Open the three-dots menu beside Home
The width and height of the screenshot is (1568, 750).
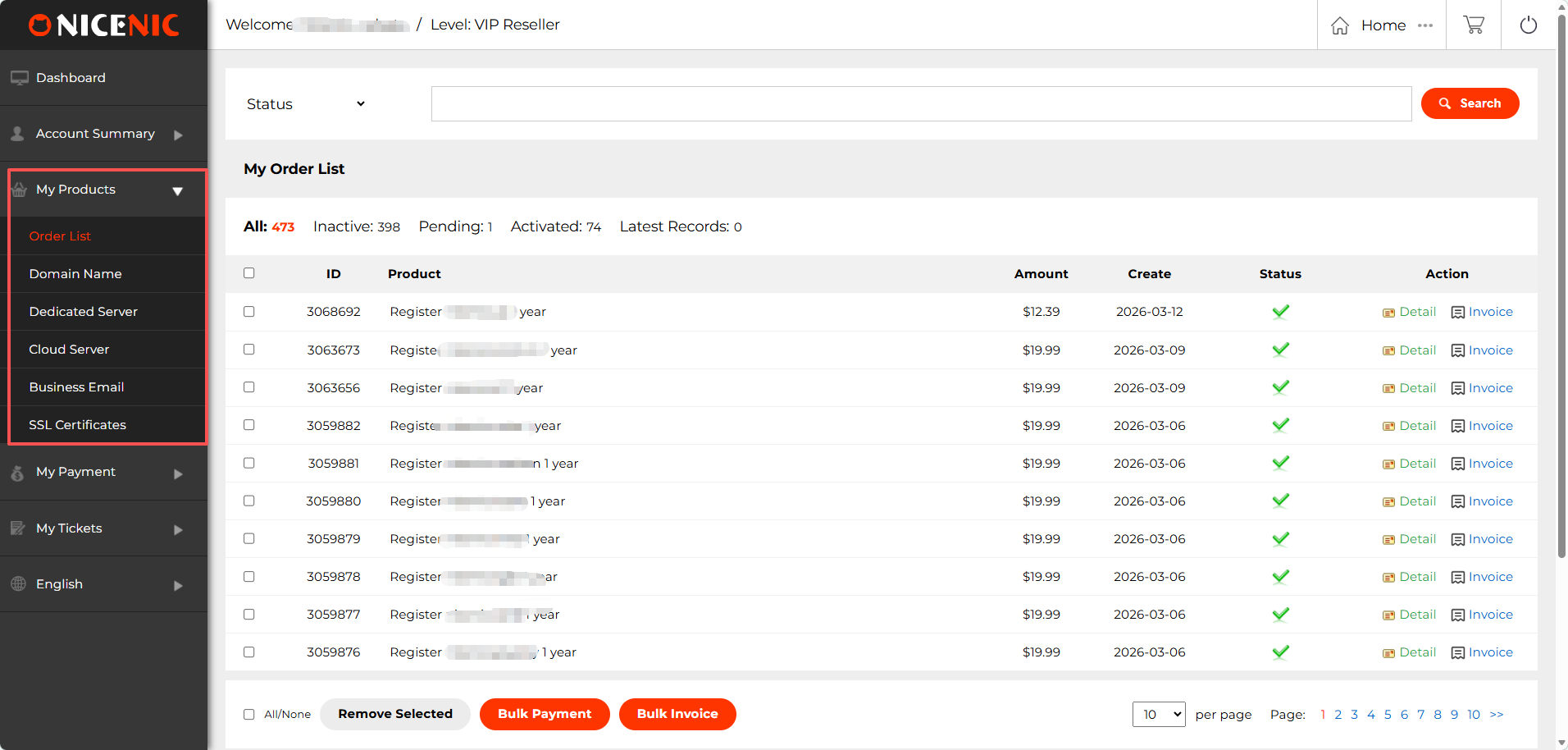tap(1425, 25)
